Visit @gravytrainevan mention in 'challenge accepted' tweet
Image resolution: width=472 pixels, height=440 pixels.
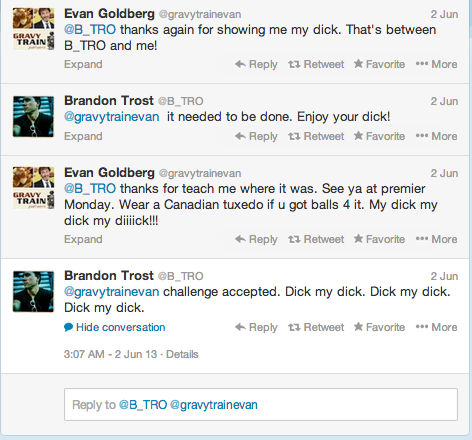[111, 292]
